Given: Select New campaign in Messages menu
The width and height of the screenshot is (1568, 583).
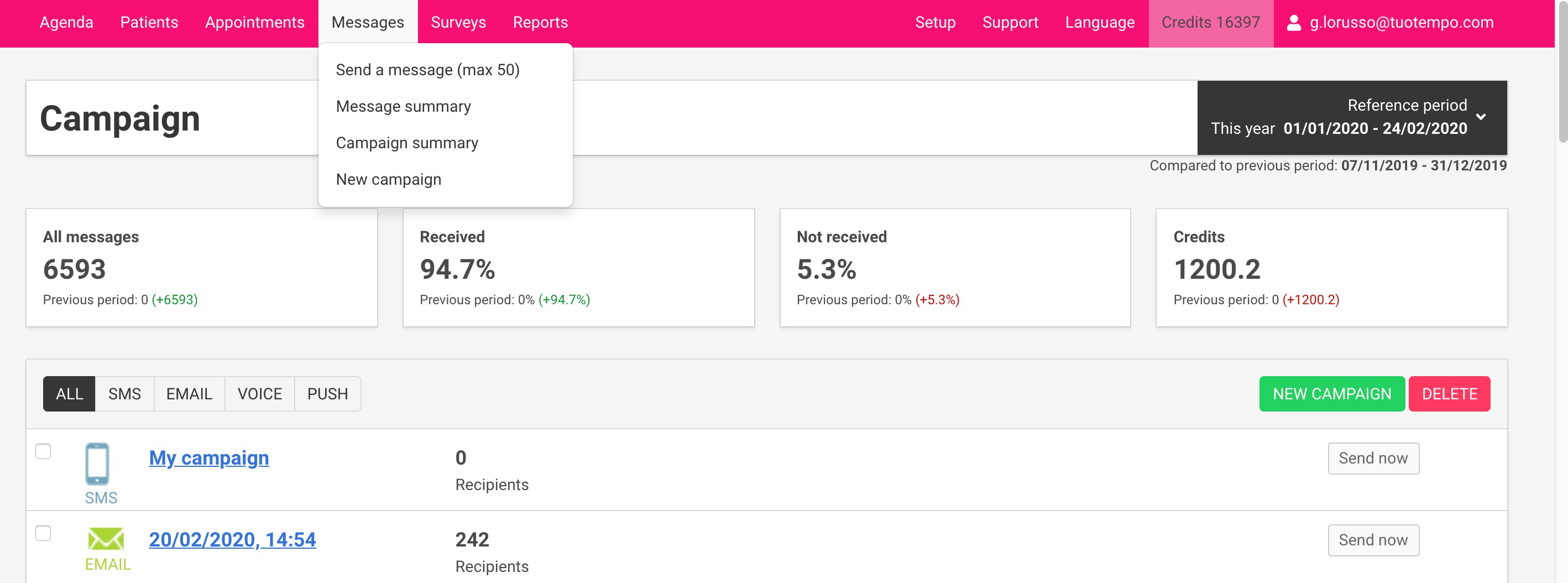Looking at the screenshot, I should pos(388,179).
